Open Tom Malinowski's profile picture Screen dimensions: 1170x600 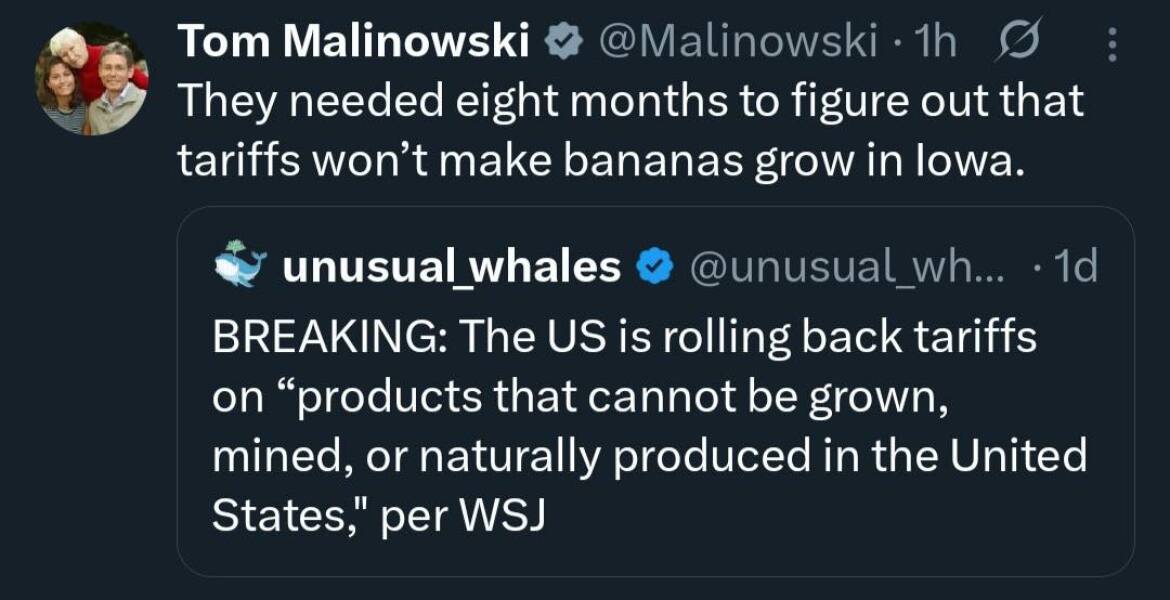point(92,80)
